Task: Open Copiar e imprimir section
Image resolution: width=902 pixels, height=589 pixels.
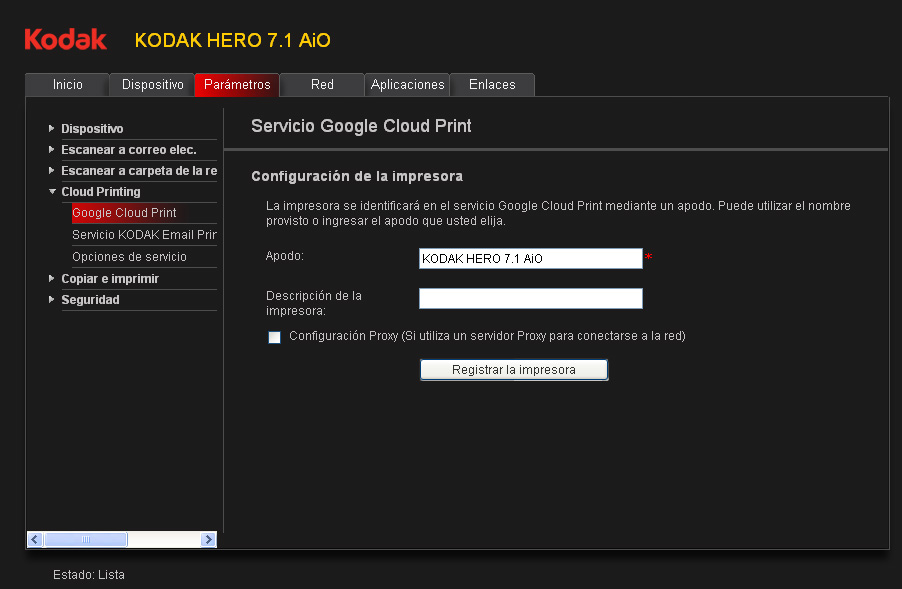Action: click(110, 278)
